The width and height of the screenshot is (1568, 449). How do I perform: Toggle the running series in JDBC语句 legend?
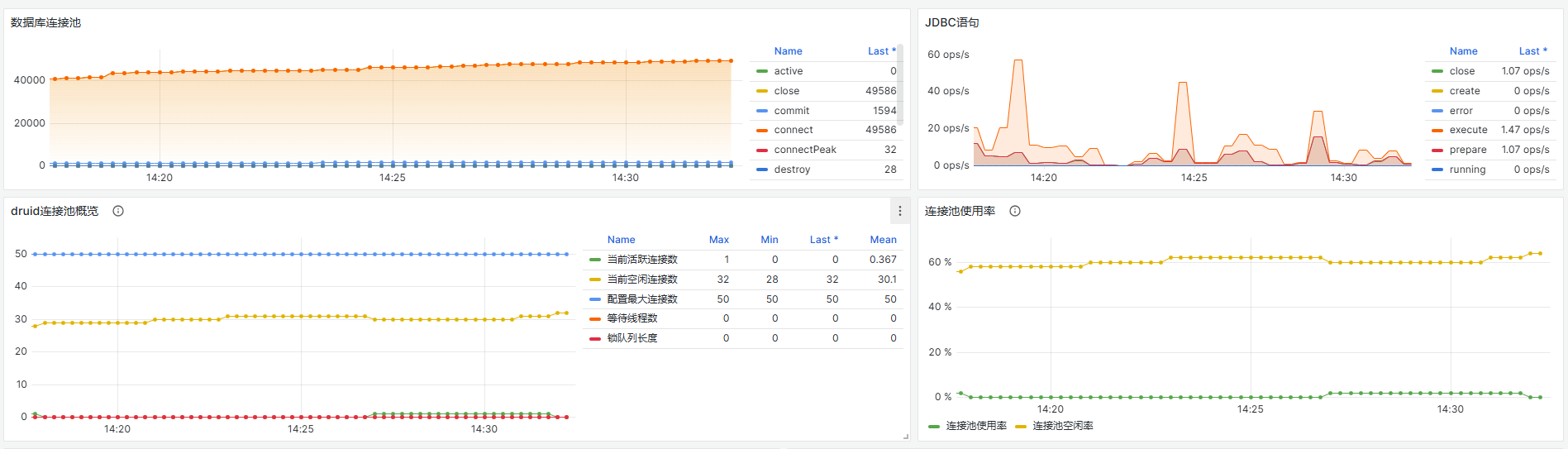click(x=1467, y=170)
